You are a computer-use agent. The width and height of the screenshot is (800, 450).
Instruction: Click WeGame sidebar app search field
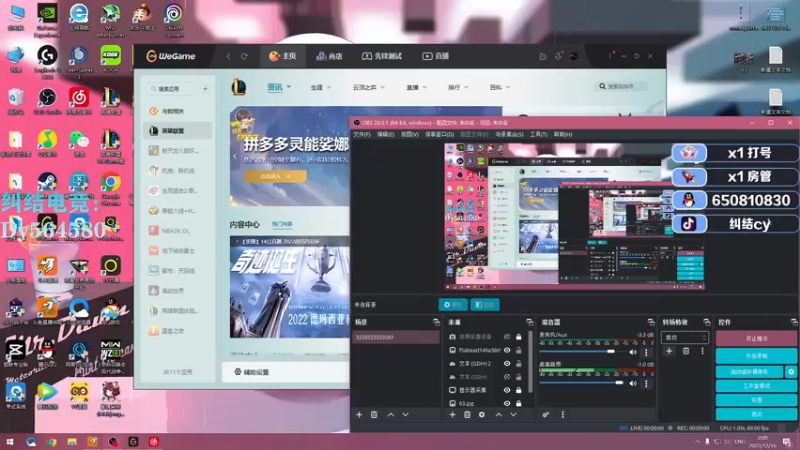pos(172,89)
